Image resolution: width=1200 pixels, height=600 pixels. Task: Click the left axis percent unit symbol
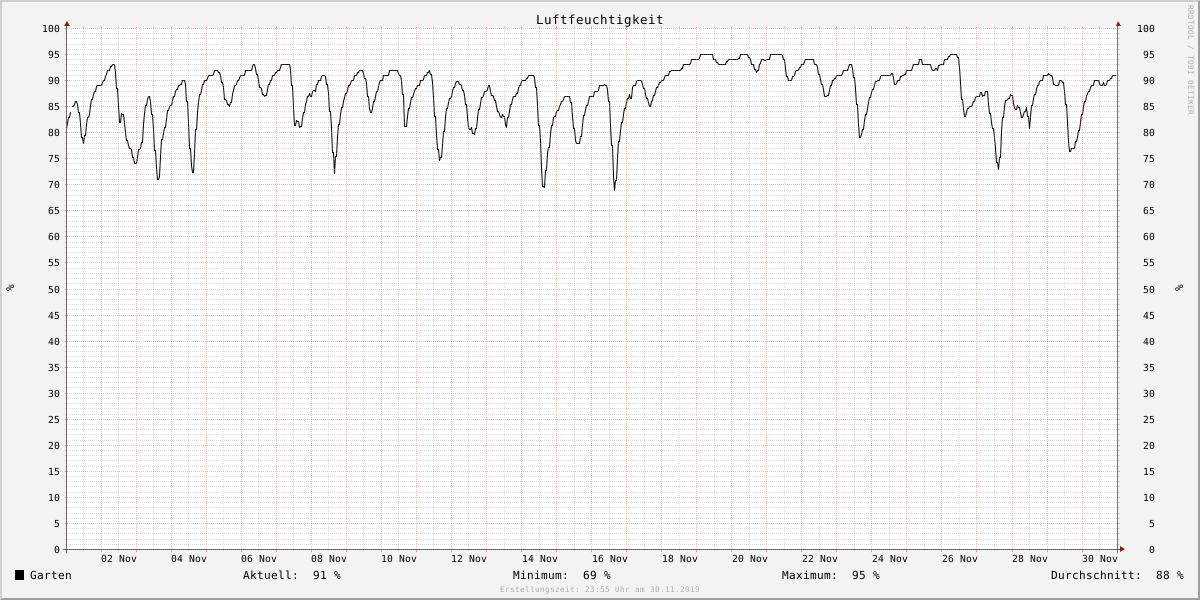tap(10, 288)
